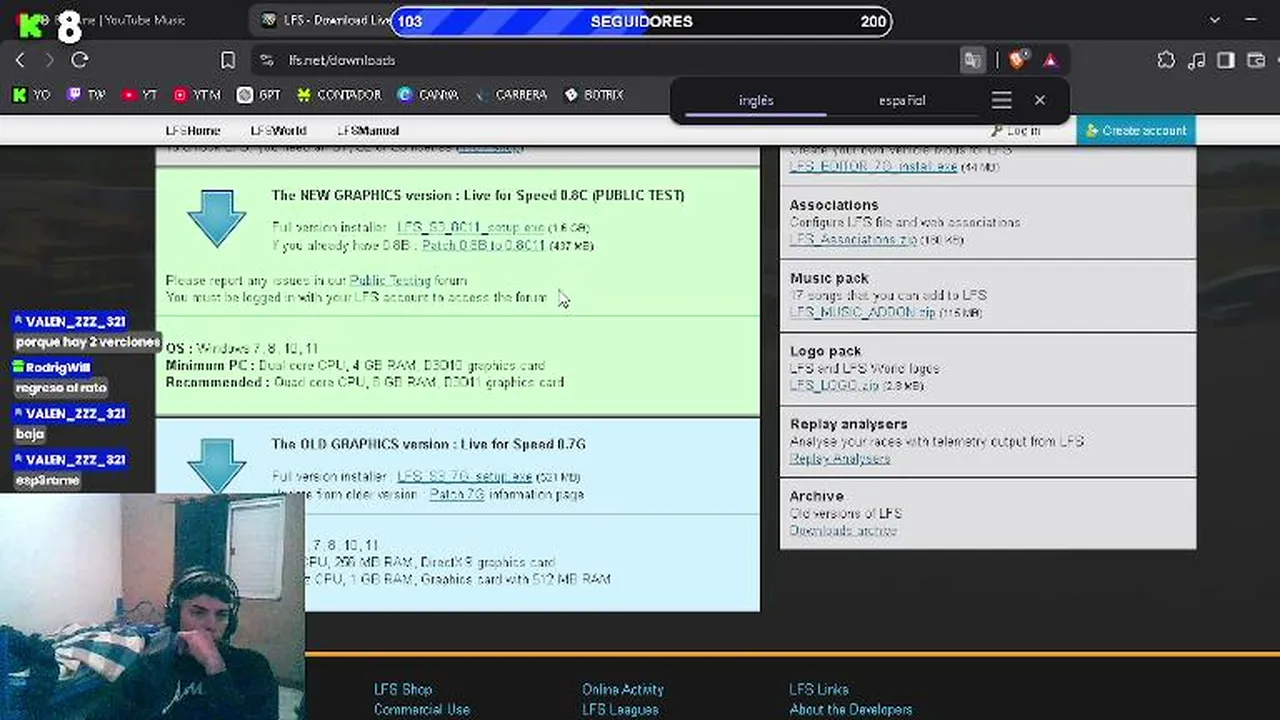Open the Brave Shields lion icon

click(x=1017, y=60)
